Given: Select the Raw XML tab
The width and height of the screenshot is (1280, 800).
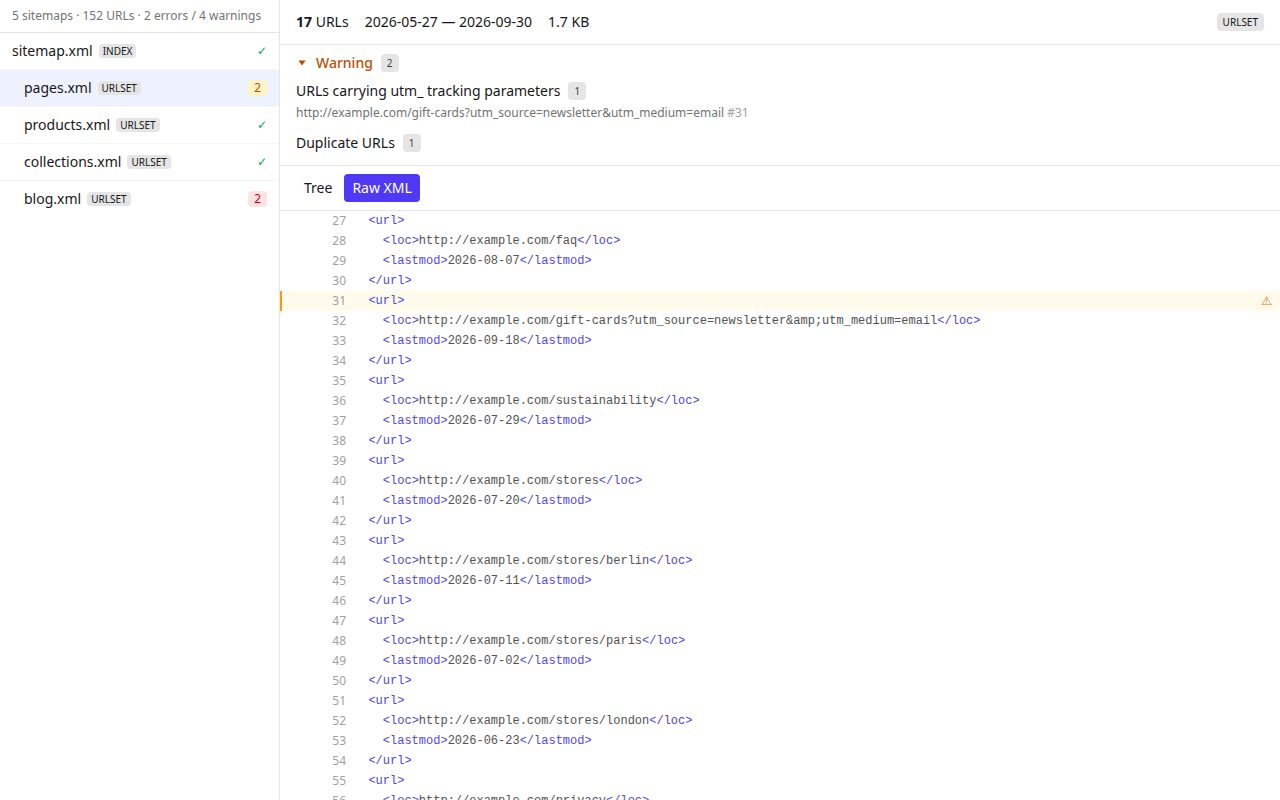Looking at the screenshot, I should [x=382, y=188].
